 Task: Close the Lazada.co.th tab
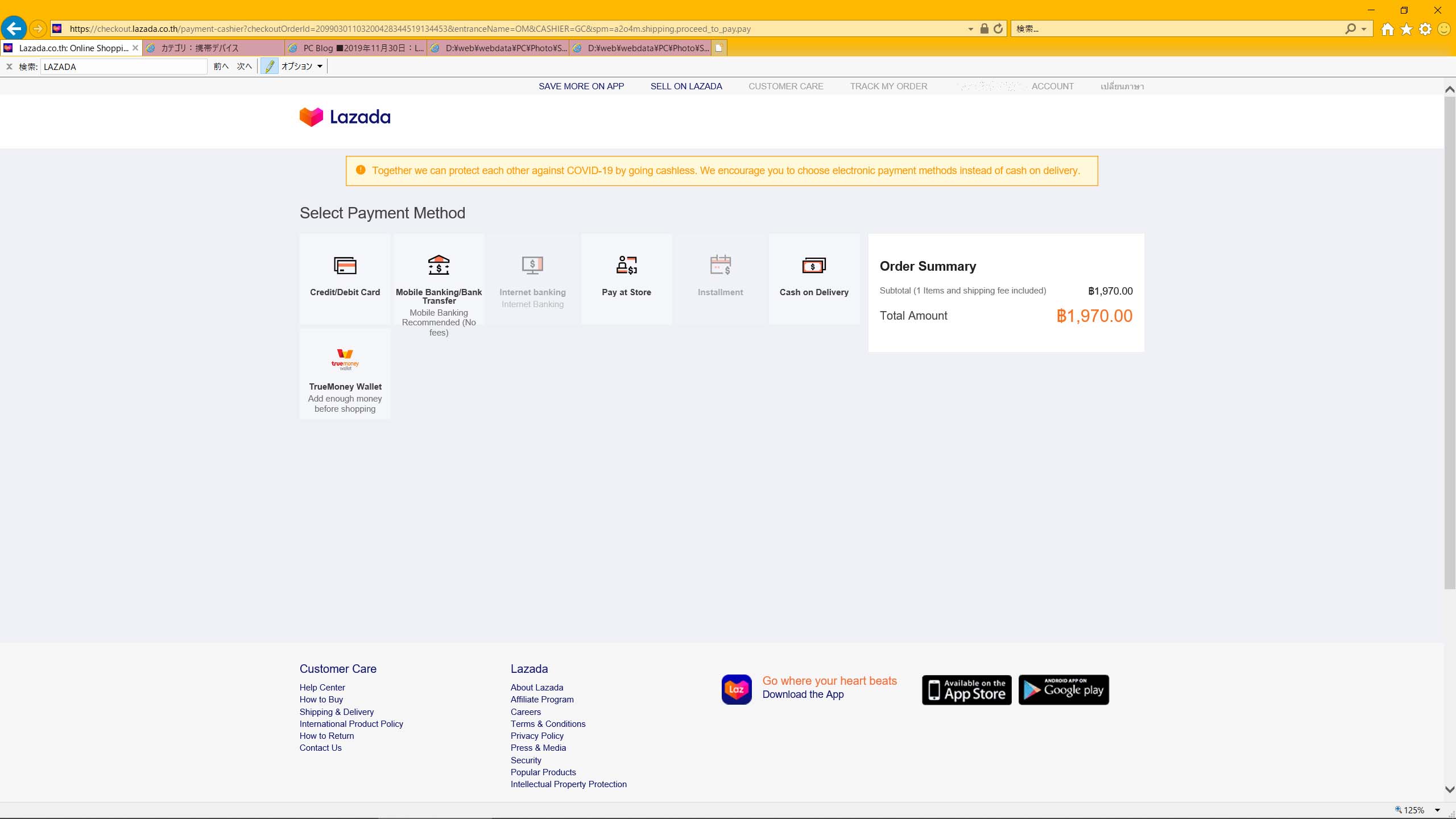(x=135, y=48)
